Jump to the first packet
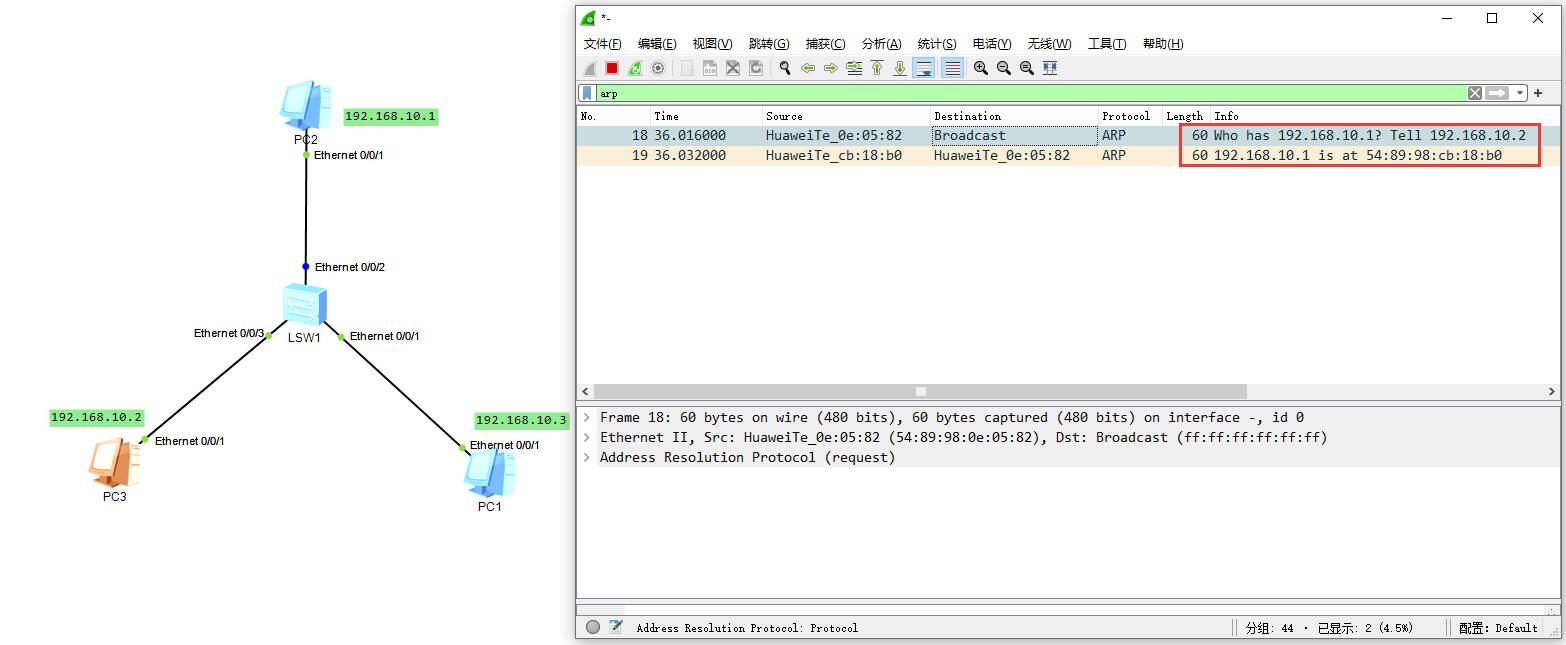The height and width of the screenshot is (645, 1566). (x=877, y=68)
